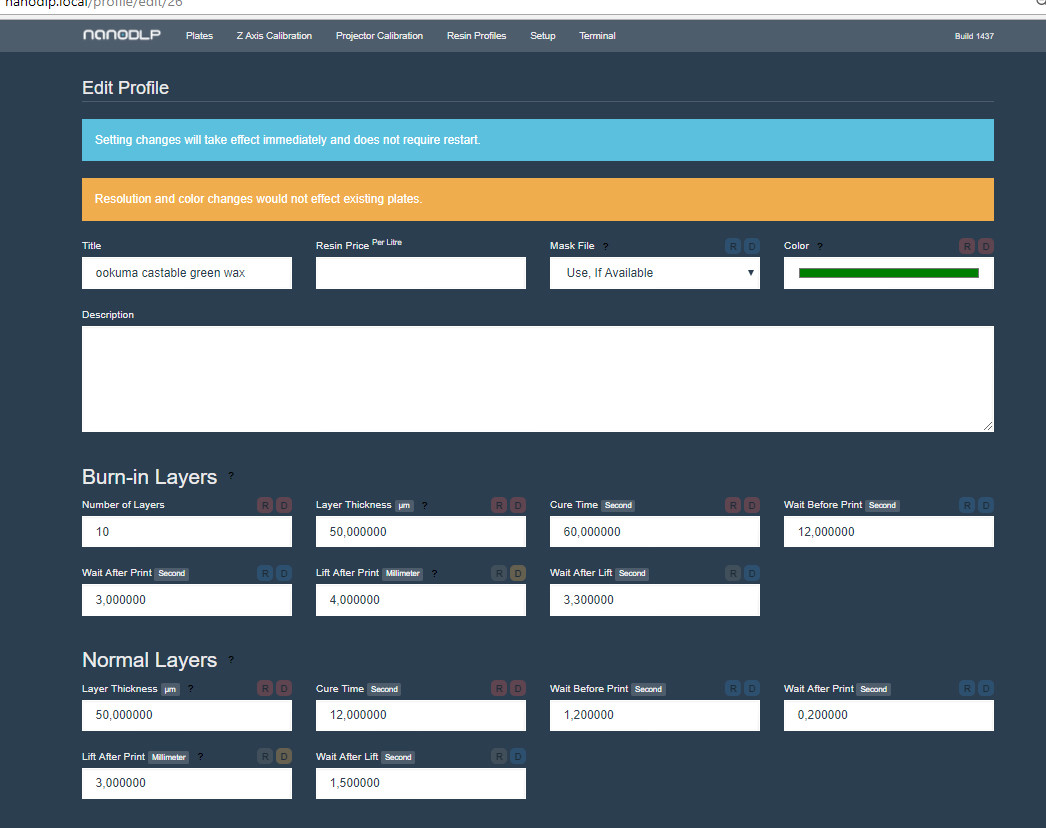This screenshot has width=1046, height=828.
Task: Click the nanoDLP logo link
Action: click(122, 35)
